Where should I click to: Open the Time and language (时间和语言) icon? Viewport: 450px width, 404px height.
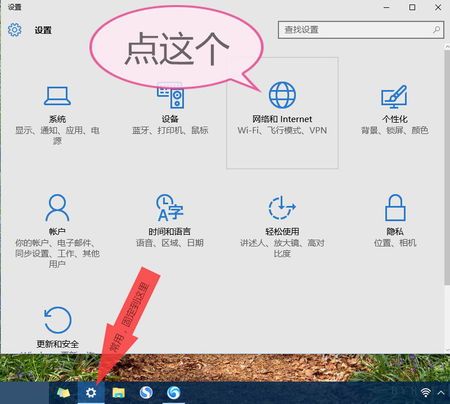click(170, 208)
